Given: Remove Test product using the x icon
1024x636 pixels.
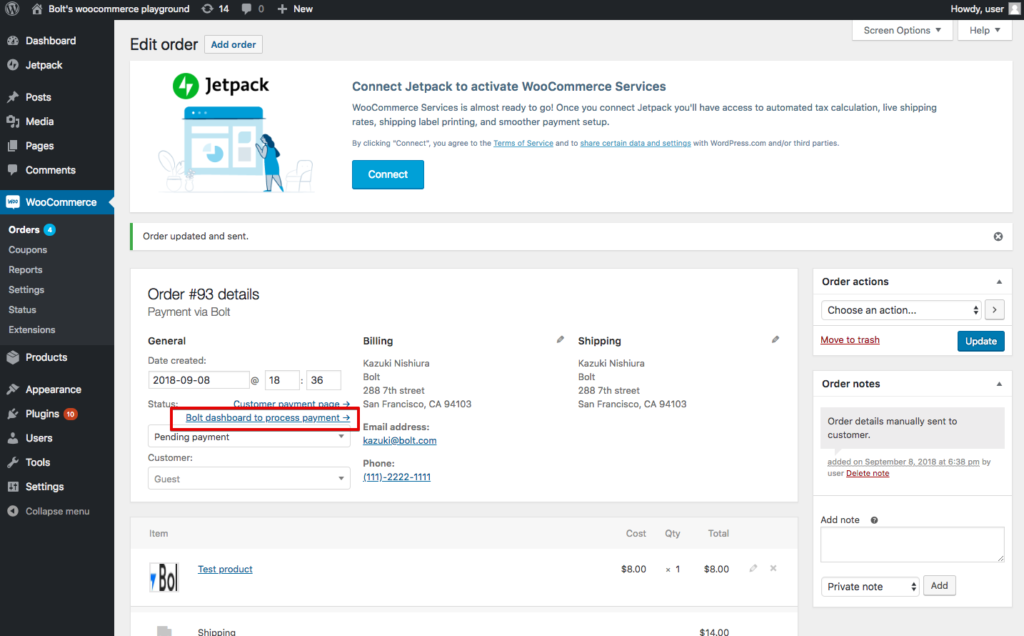Looking at the screenshot, I should 773,568.
